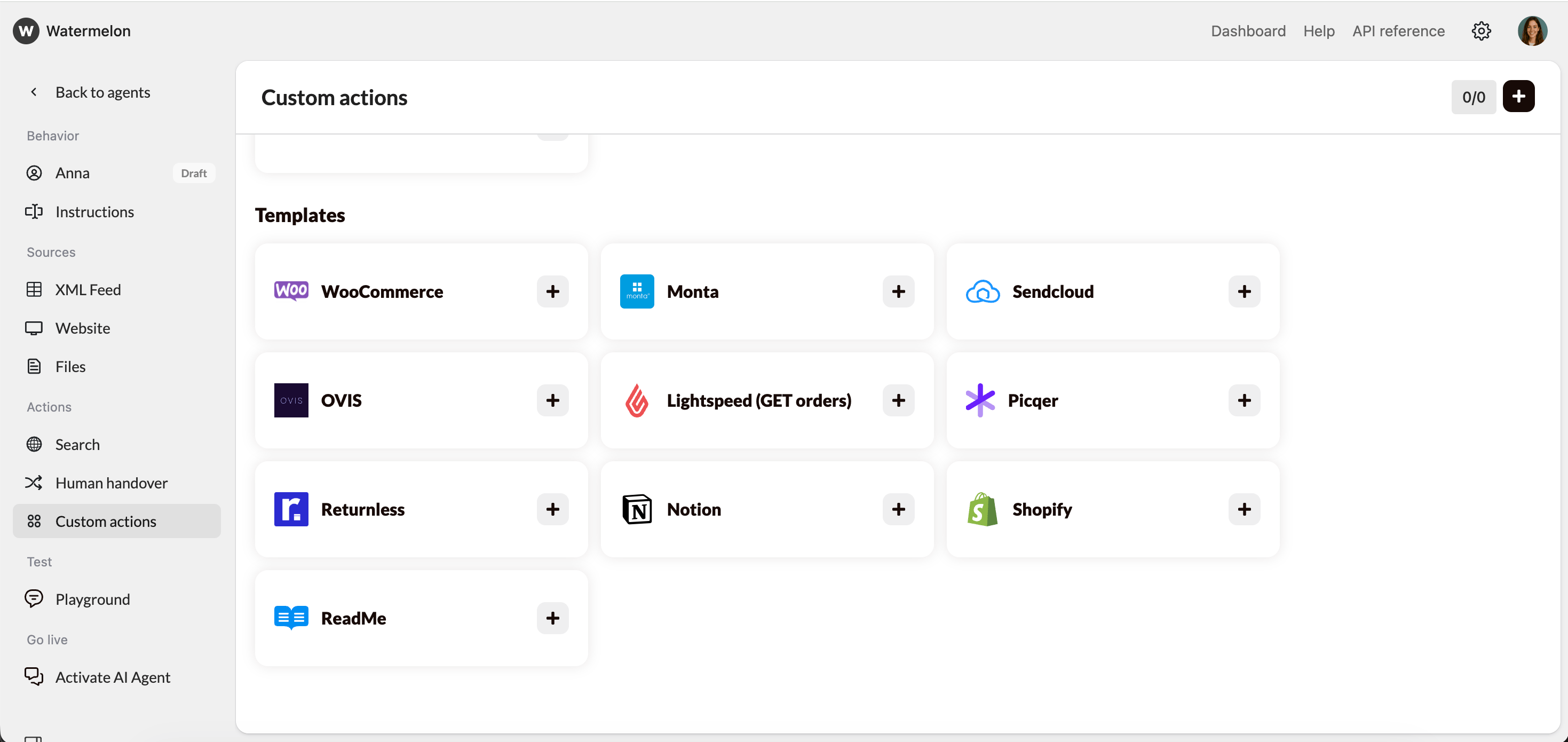Click the WooCommerce logo icon
Screen dimensions: 1568x742
(x=291, y=291)
